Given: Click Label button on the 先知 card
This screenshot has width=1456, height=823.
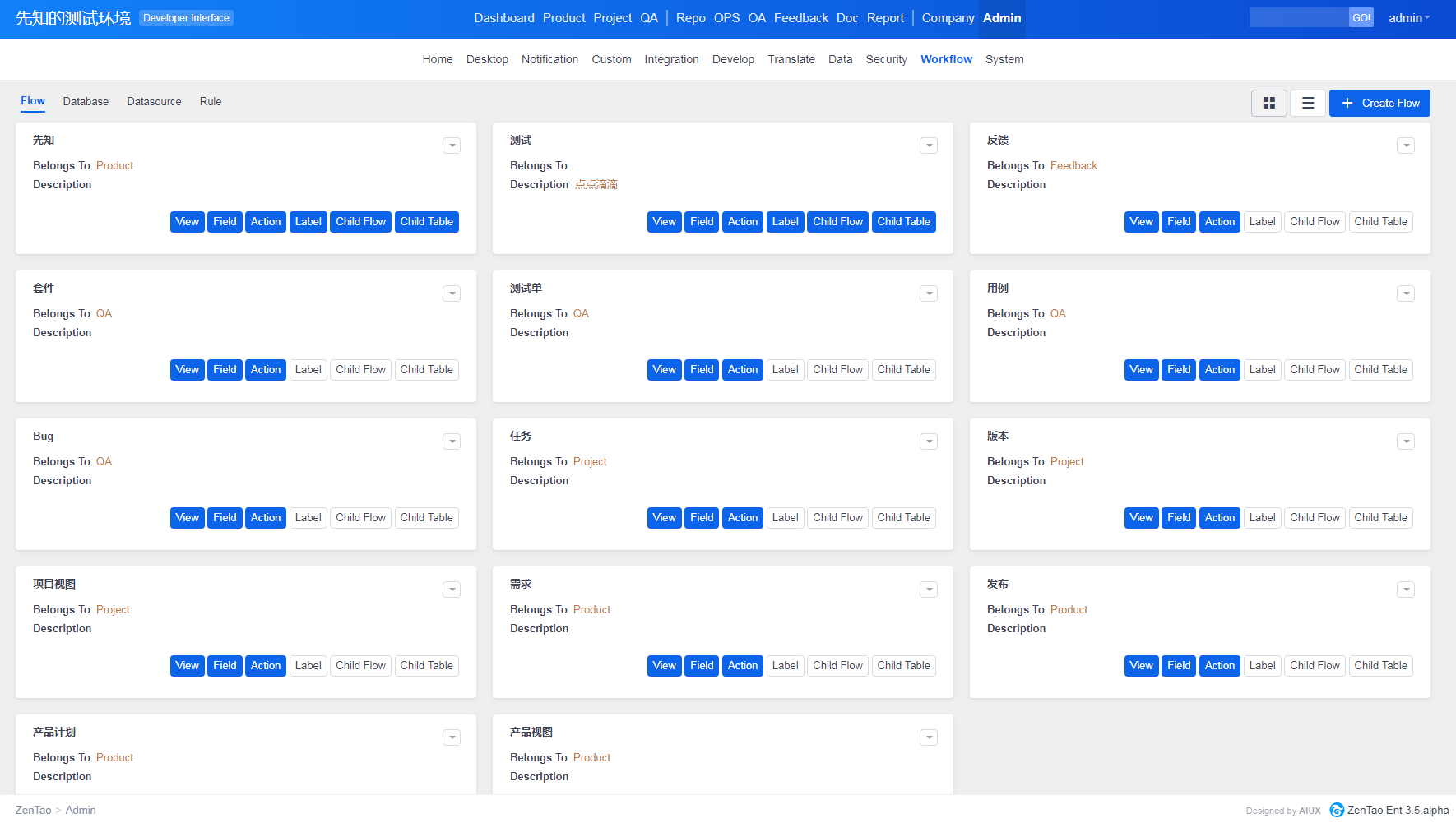Looking at the screenshot, I should coord(308,222).
